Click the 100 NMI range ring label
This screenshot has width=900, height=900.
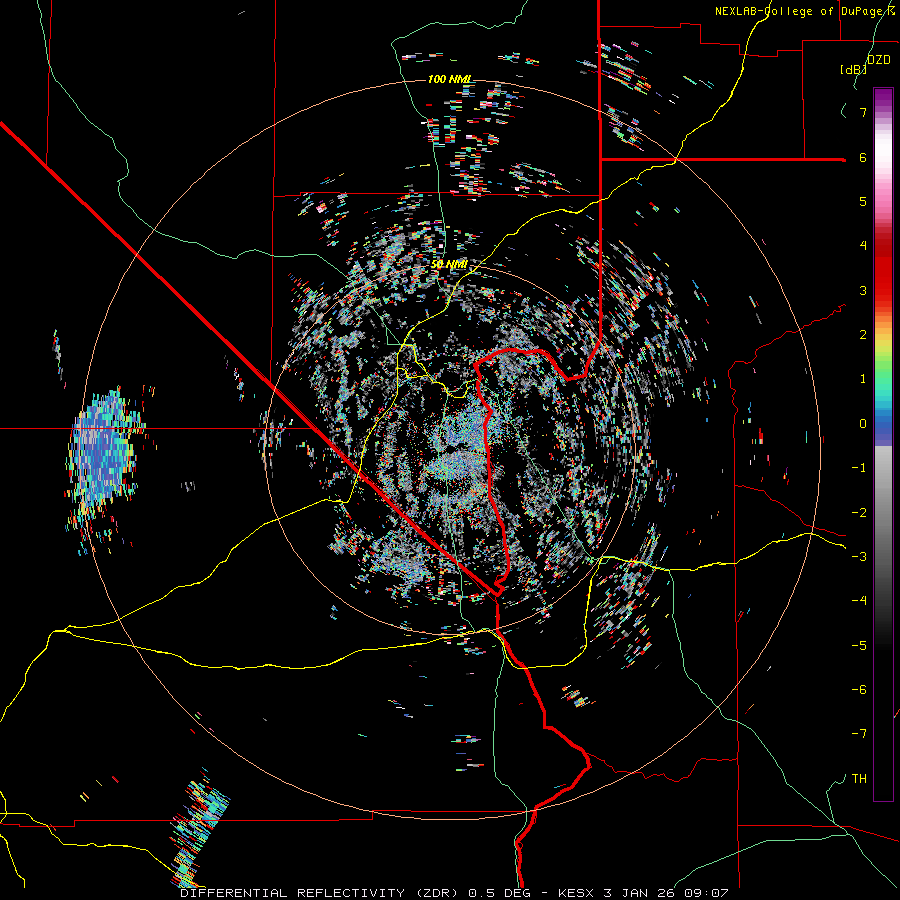pos(449,79)
